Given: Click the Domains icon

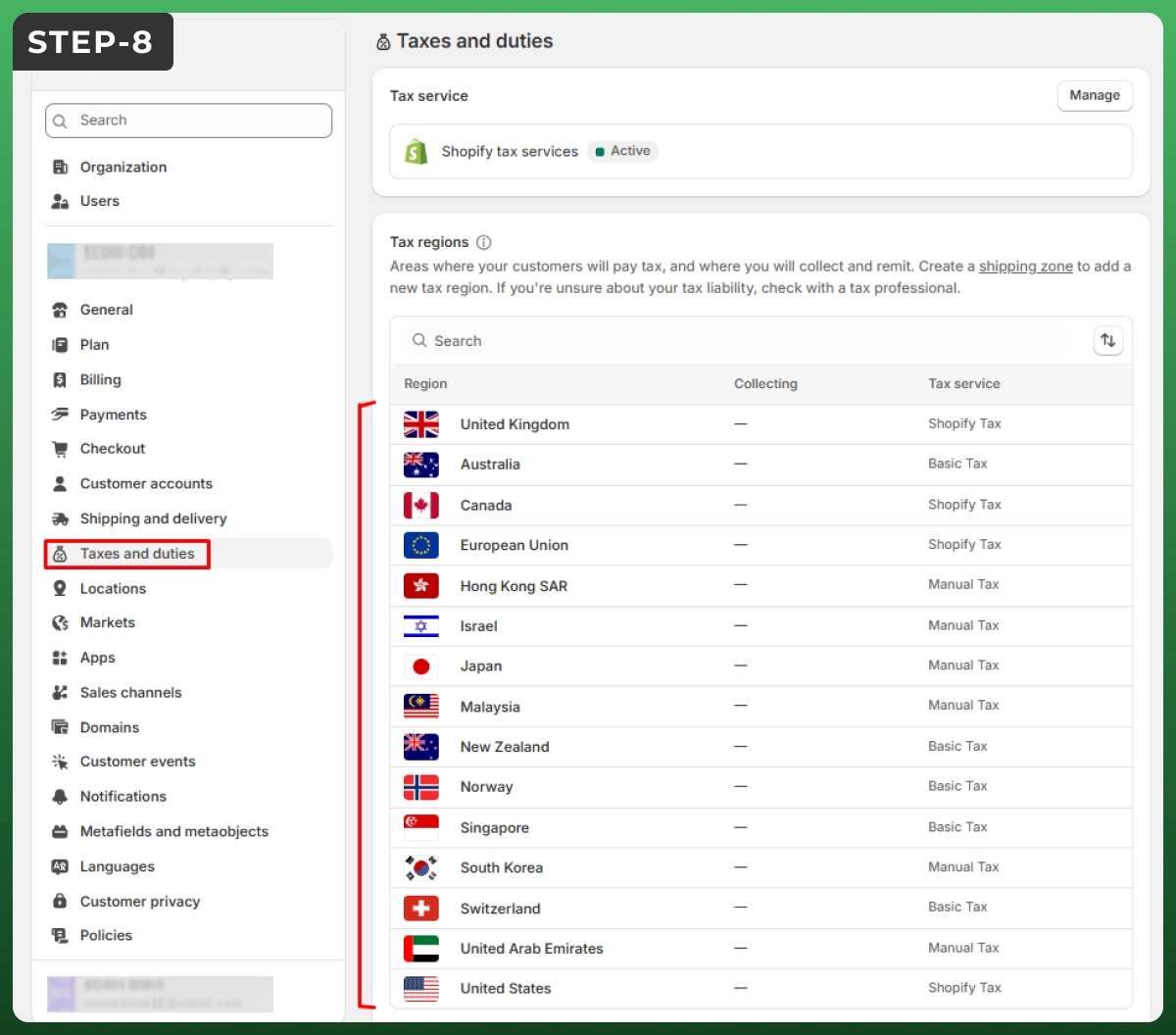Looking at the screenshot, I should [x=60, y=728].
